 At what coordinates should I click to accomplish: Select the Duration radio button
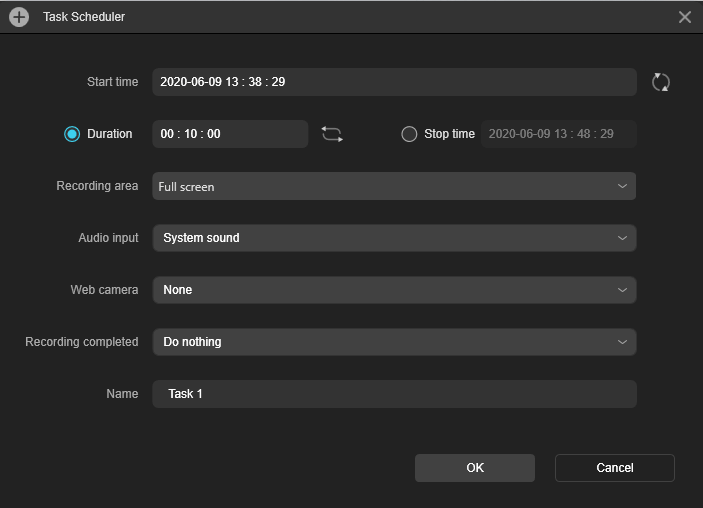point(72,134)
